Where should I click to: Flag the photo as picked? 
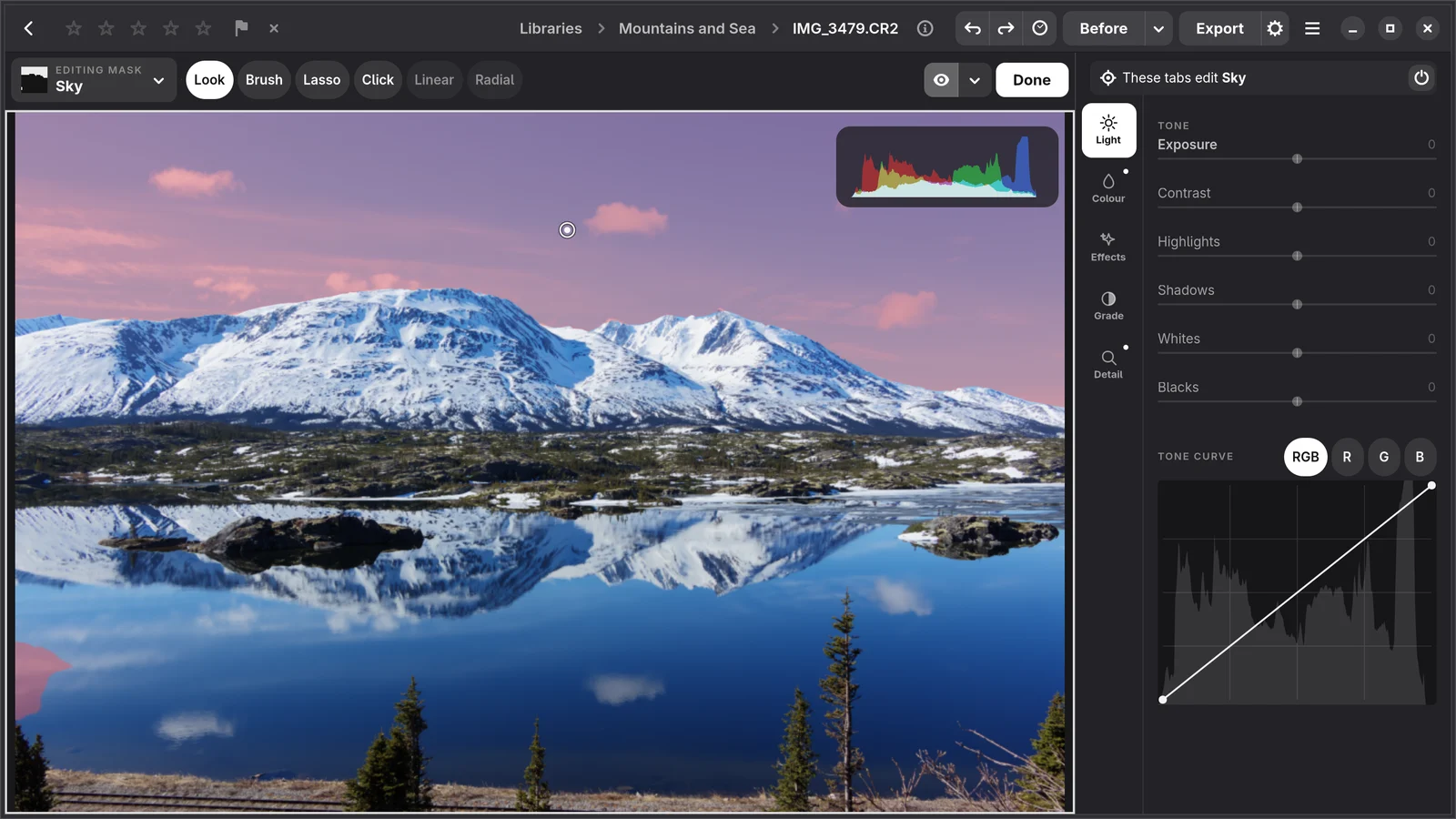pos(241,28)
